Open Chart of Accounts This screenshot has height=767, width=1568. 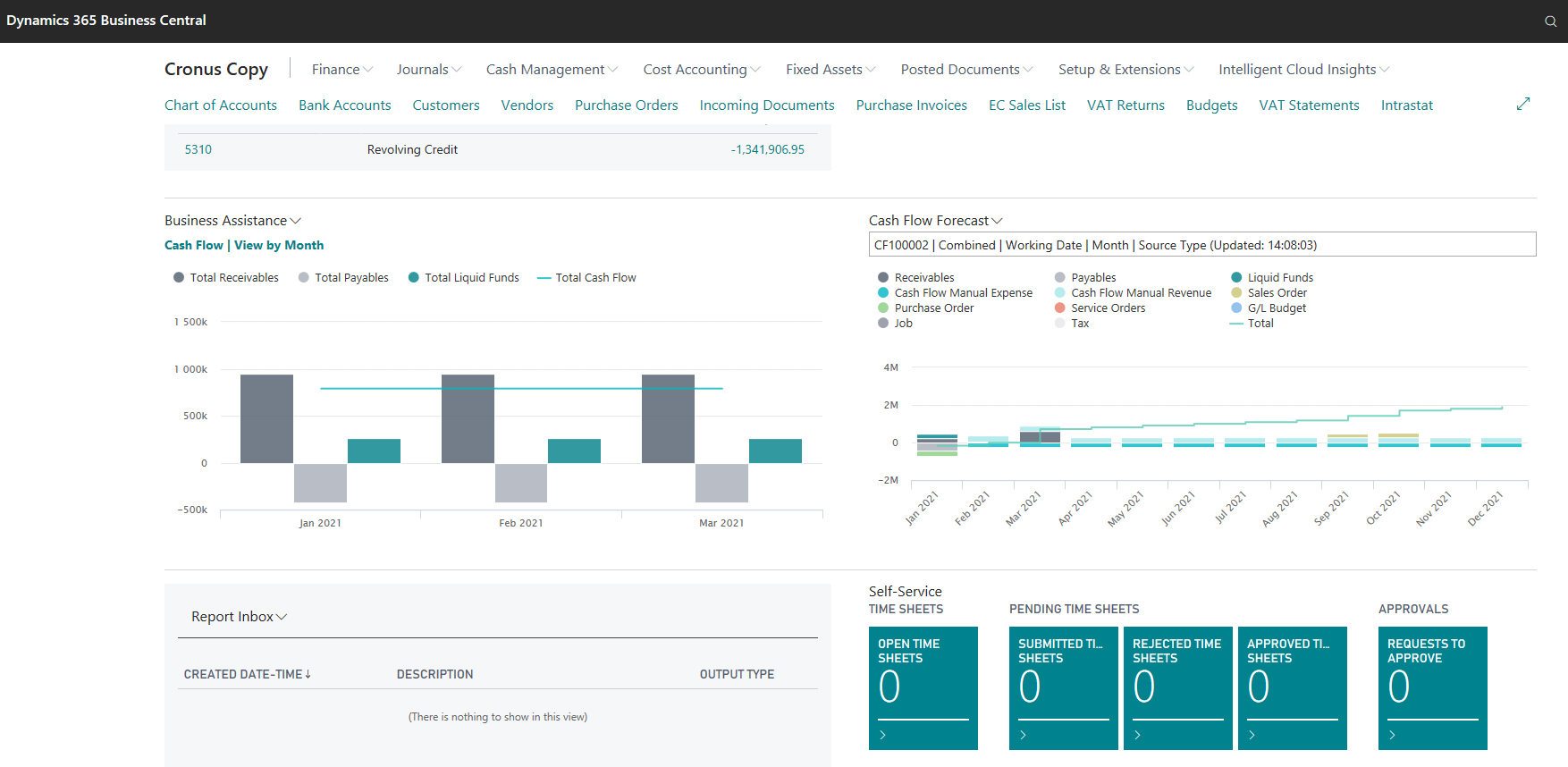tap(221, 105)
